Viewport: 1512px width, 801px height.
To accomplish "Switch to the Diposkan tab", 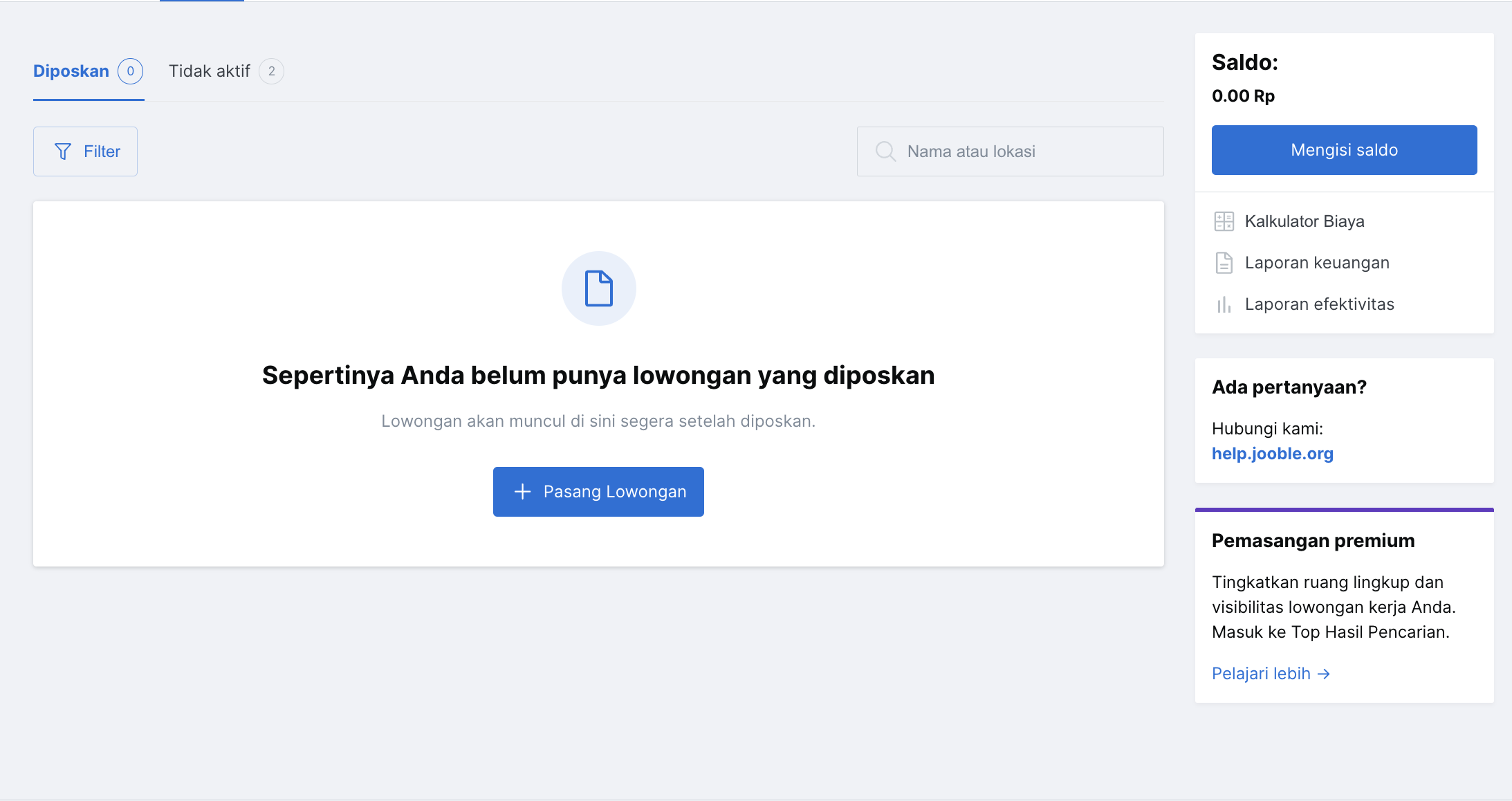I will [71, 71].
